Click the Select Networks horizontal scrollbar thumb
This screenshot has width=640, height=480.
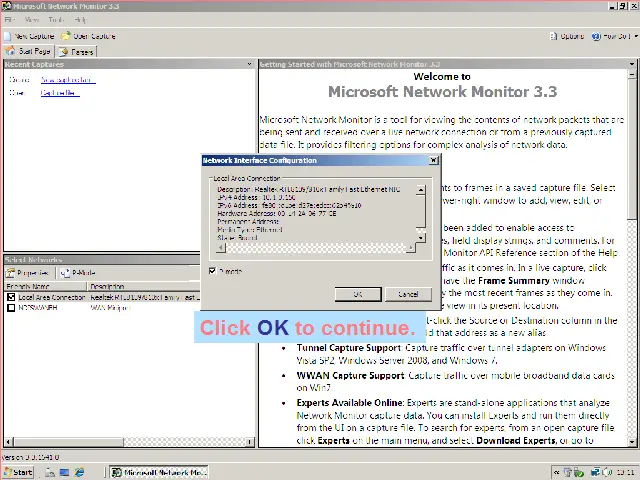[68, 441]
